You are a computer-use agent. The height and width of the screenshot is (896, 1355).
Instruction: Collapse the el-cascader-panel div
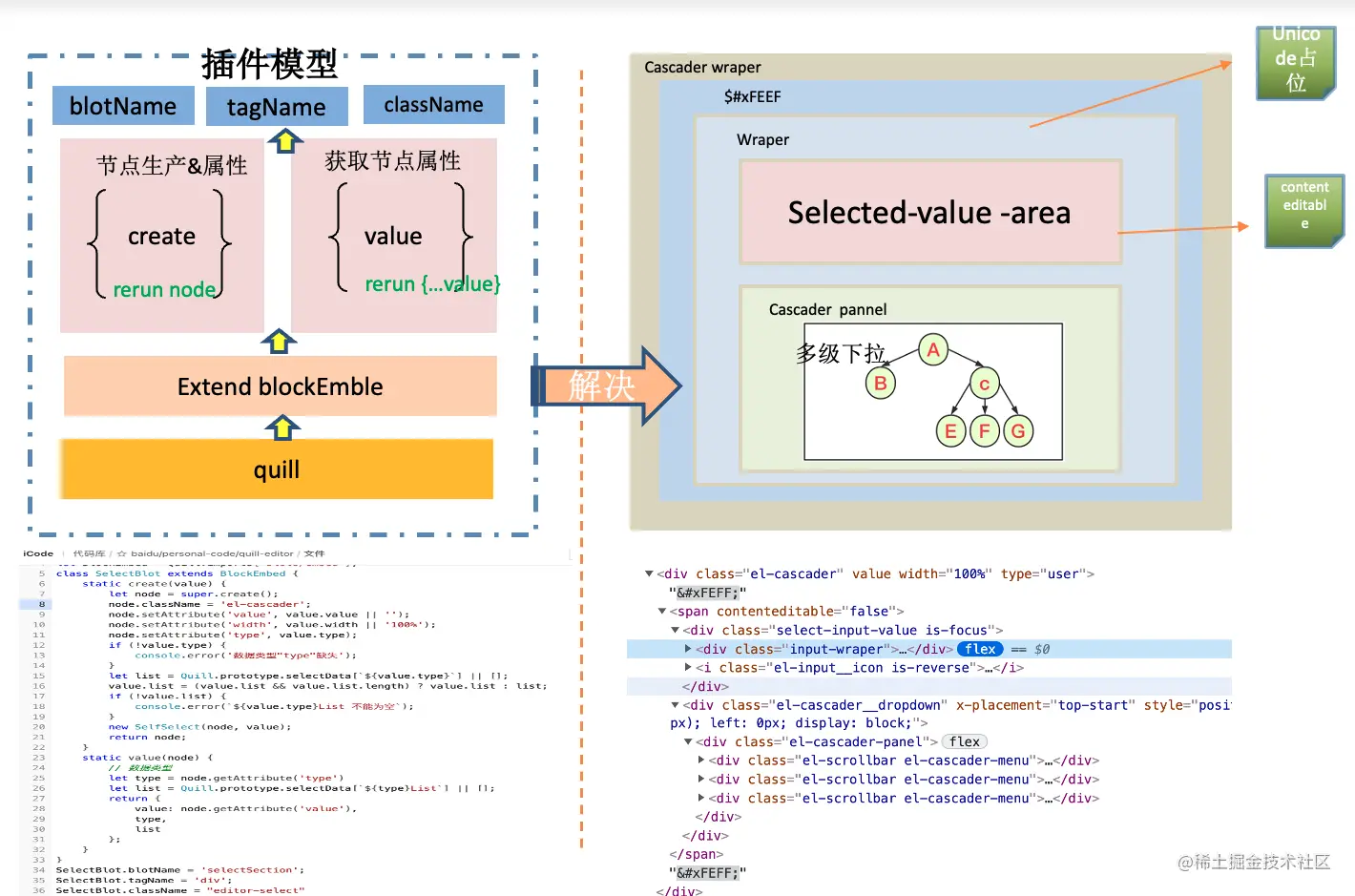(688, 741)
